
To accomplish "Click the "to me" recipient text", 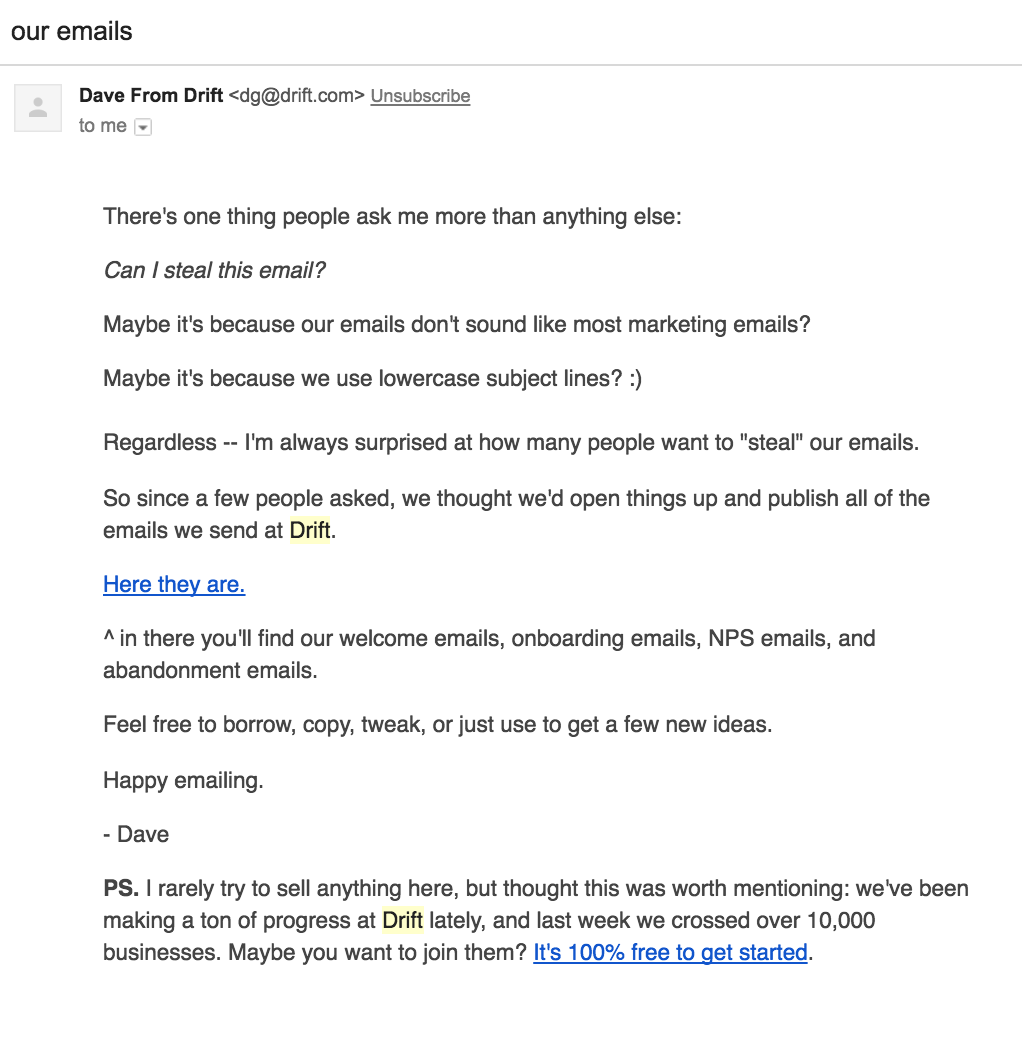I will point(102,126).
